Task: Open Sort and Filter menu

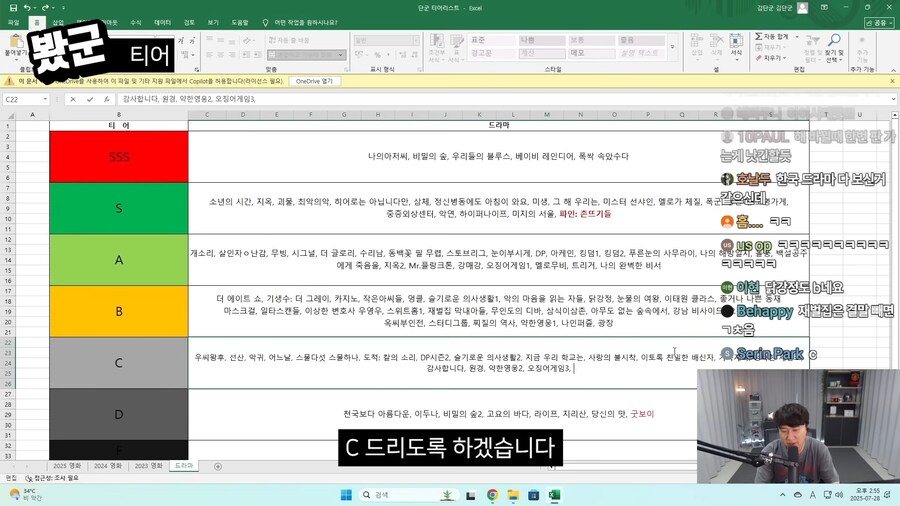Action: (x=812, y=48)
